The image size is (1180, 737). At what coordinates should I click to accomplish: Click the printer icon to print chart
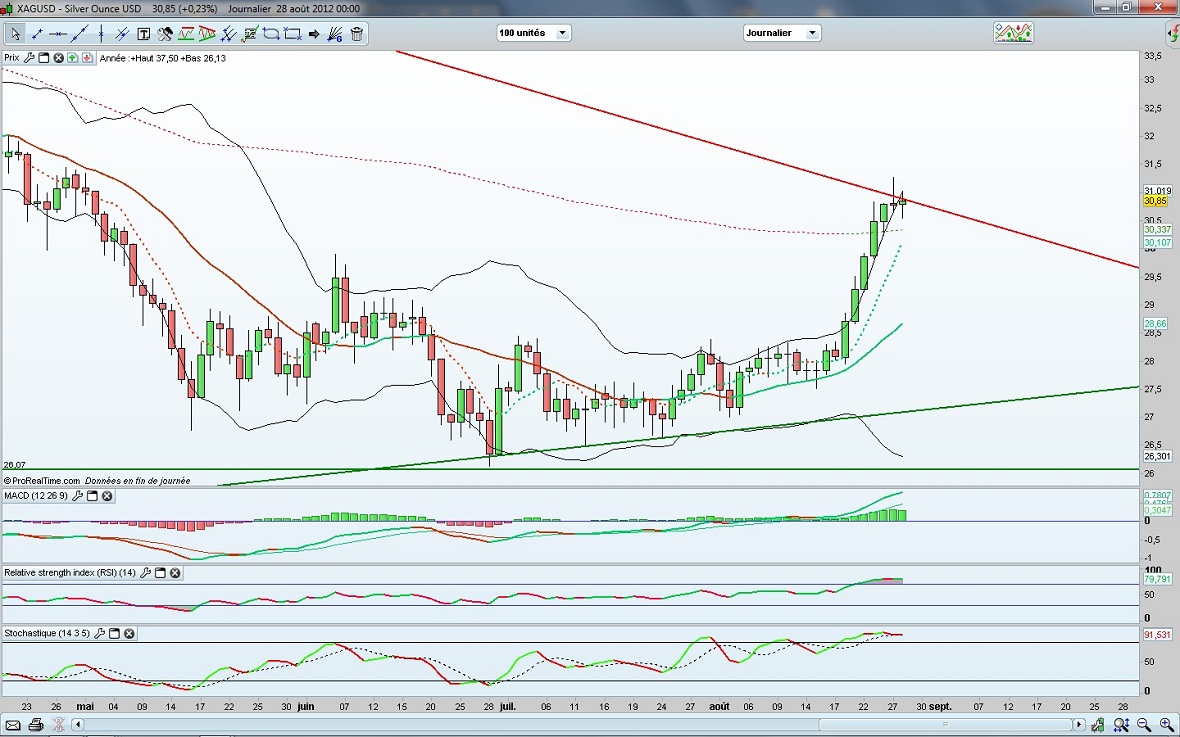[x=36, y=724]
